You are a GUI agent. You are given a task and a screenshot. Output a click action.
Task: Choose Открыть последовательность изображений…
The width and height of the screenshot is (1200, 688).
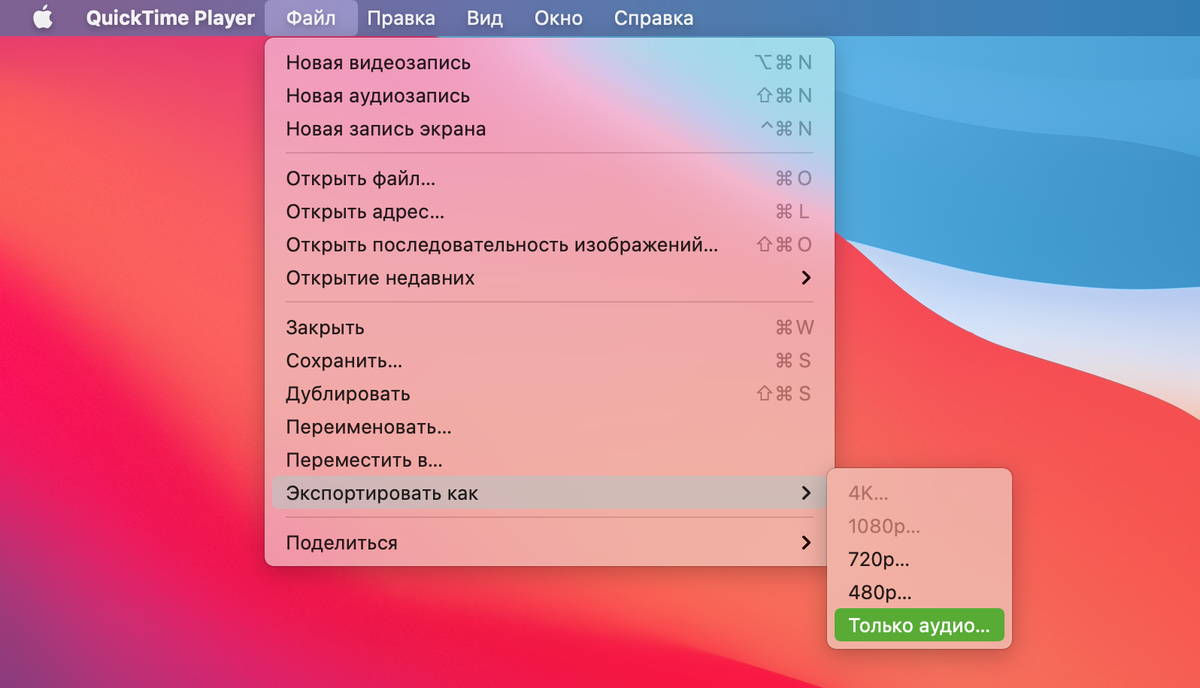[549, 245]
